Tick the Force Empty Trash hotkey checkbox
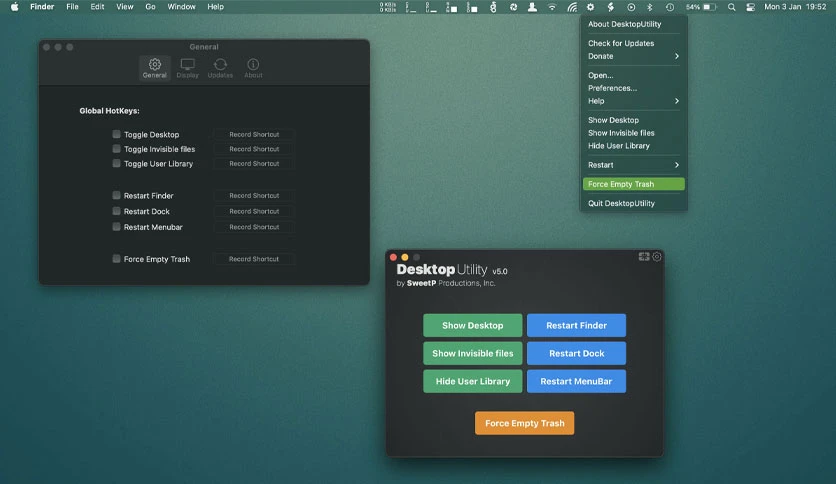Image resolution: width=836 pixels, height=484 pixels. (x=116, y=259)
